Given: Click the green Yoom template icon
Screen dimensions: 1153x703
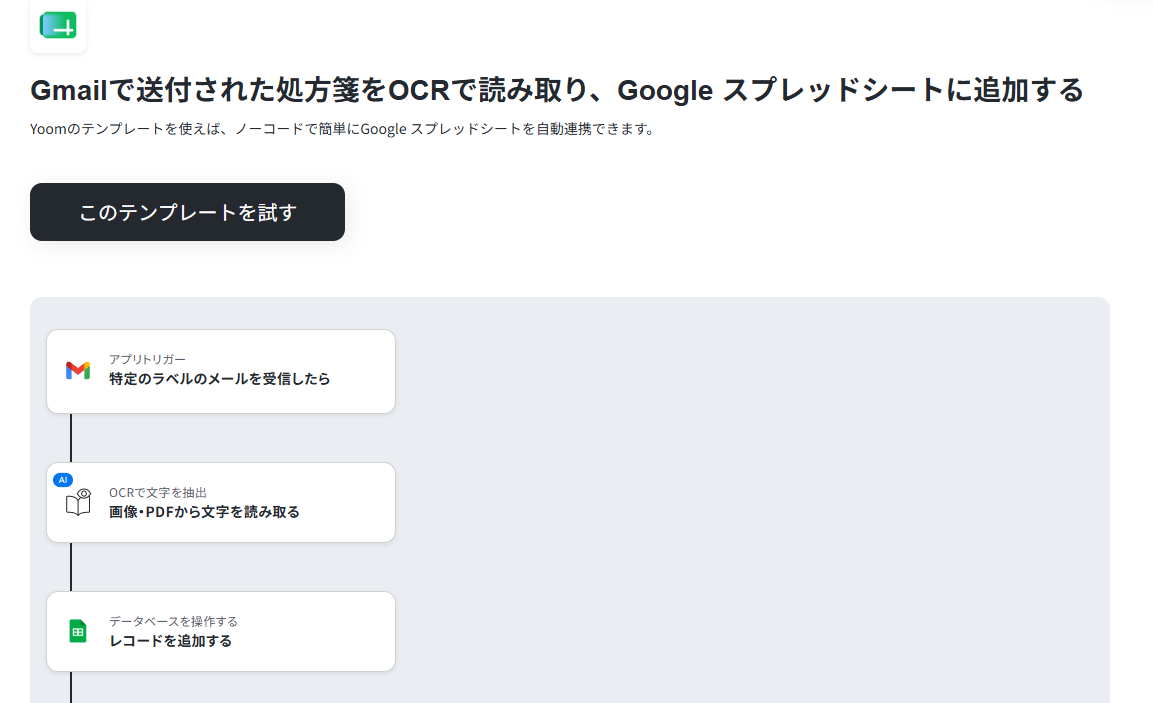Looking at the screenshot, I should pos(58,26).
